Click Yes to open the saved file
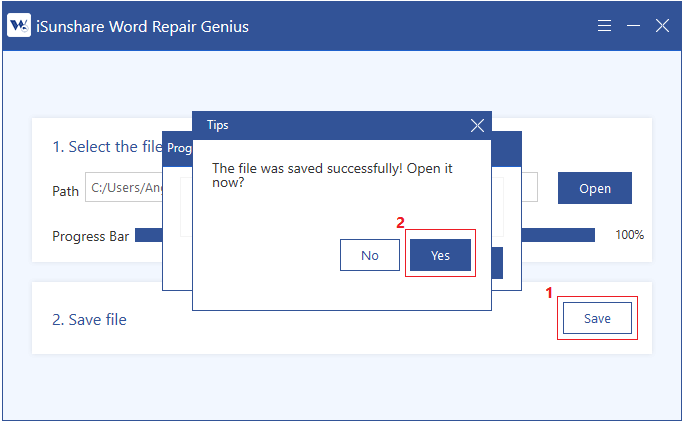This screenshot has width=685, height=423. pos(440,255)
